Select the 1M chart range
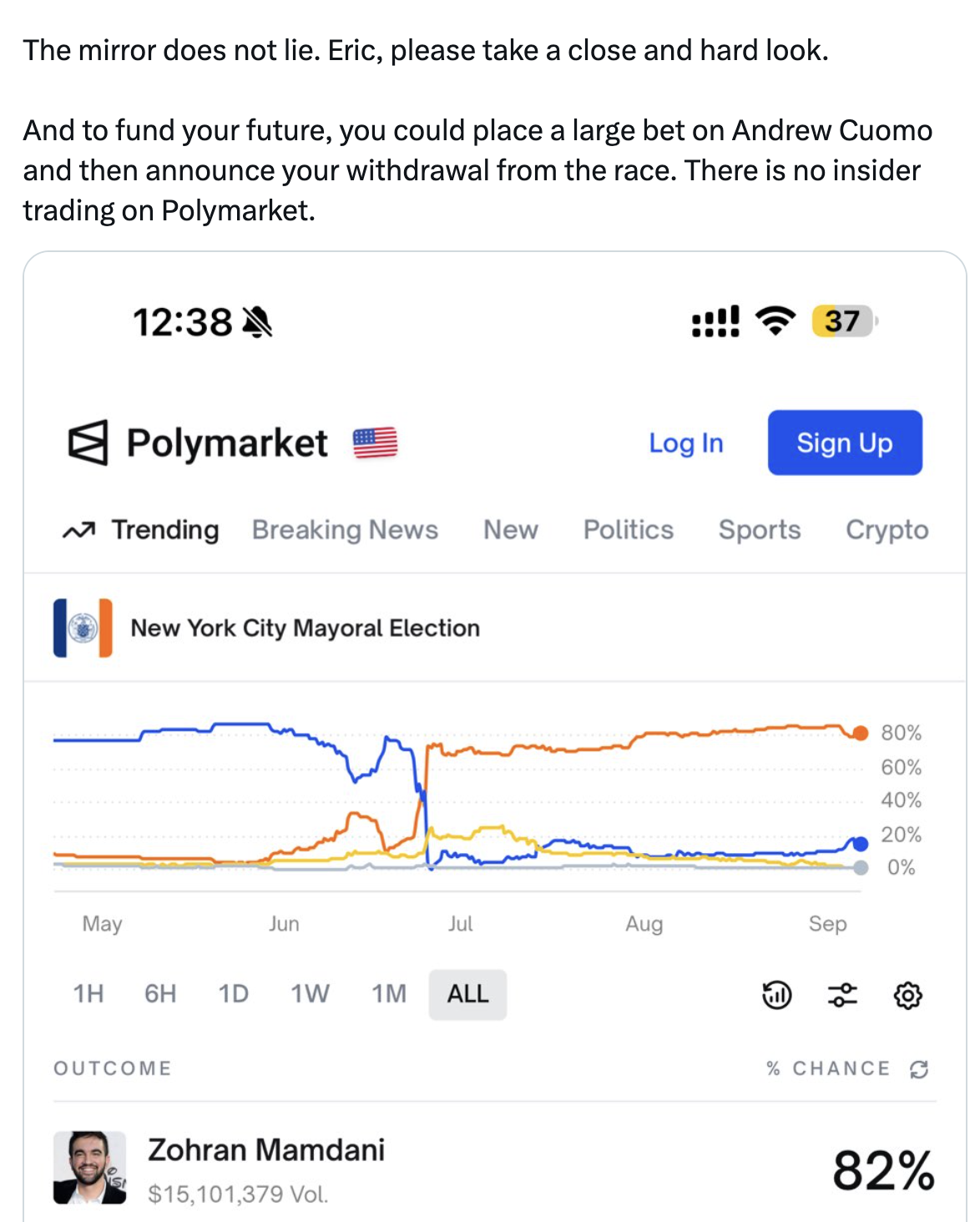The image size is (980, 1222). point(389,994)
